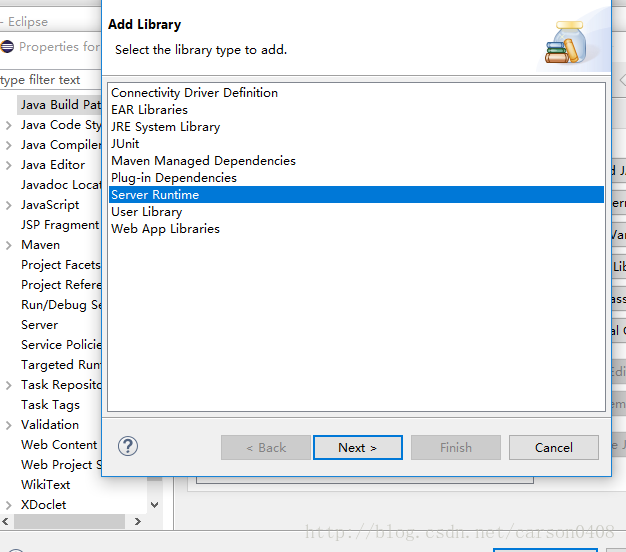The image size is (626, 552).
Task: Expand the XDoclet tree node
Action: pyautogui.click(x=8, y=505)
